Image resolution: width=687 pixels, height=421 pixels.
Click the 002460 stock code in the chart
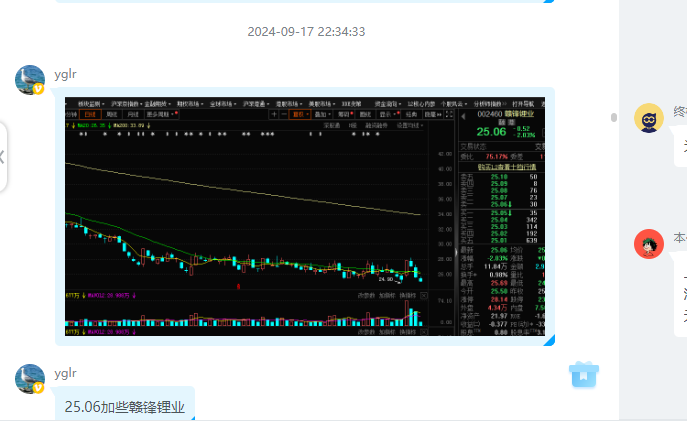click(490, 116)
